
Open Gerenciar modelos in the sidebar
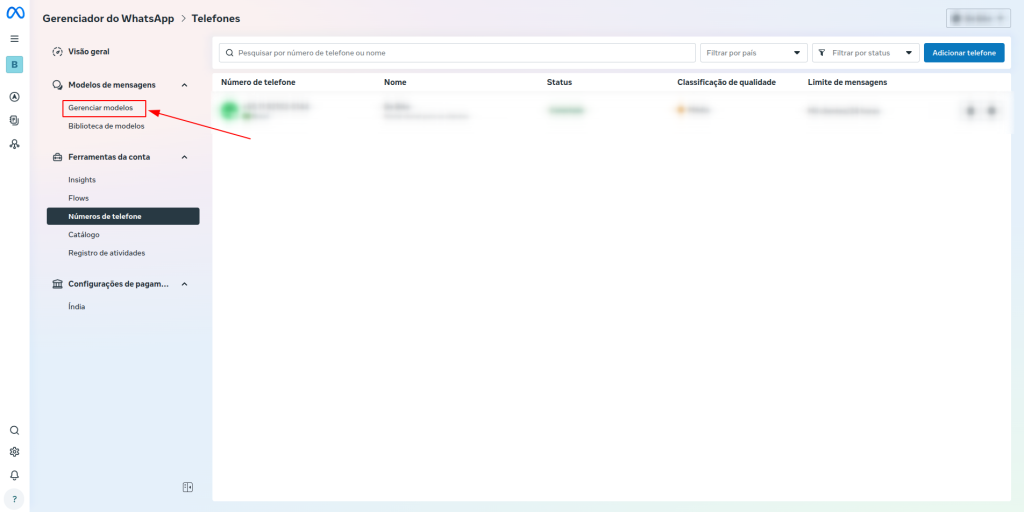[100, 107]
